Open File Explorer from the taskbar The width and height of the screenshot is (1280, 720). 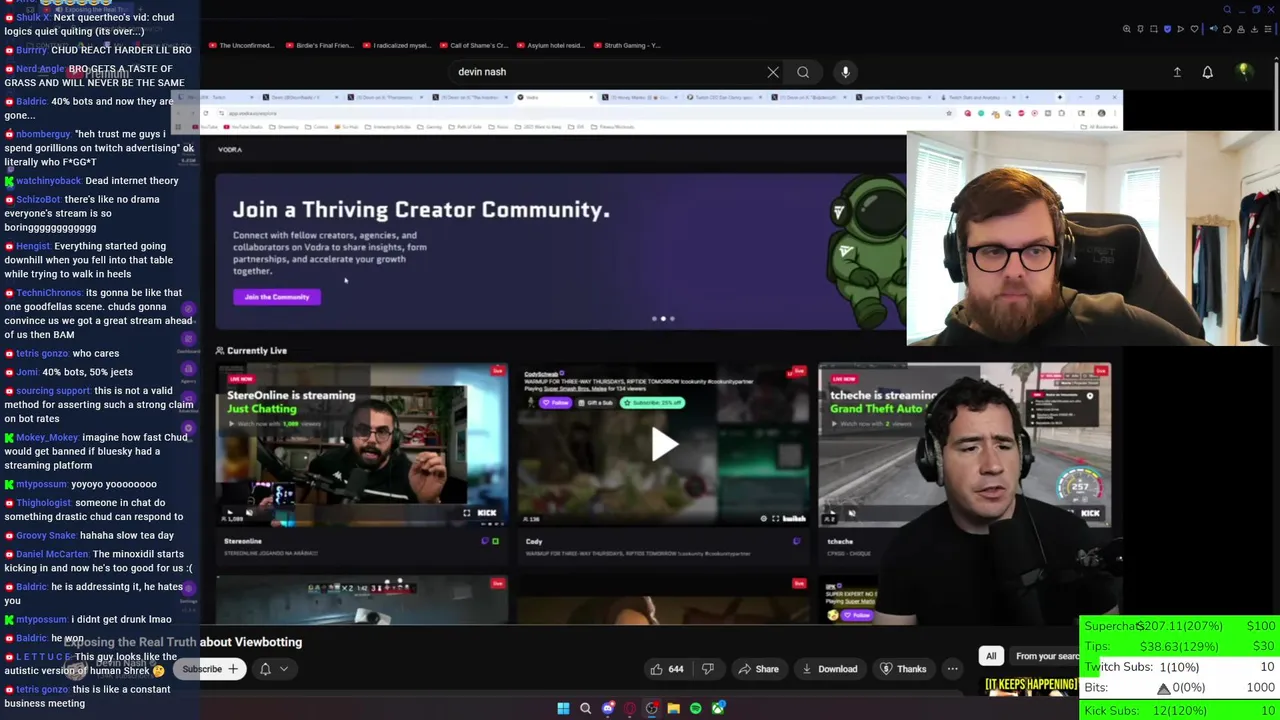click(673, 708)
